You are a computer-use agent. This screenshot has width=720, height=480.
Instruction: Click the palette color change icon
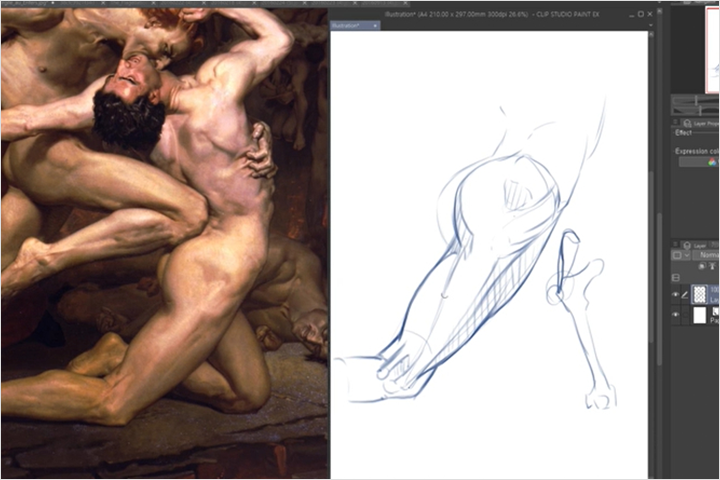[677, 255]
